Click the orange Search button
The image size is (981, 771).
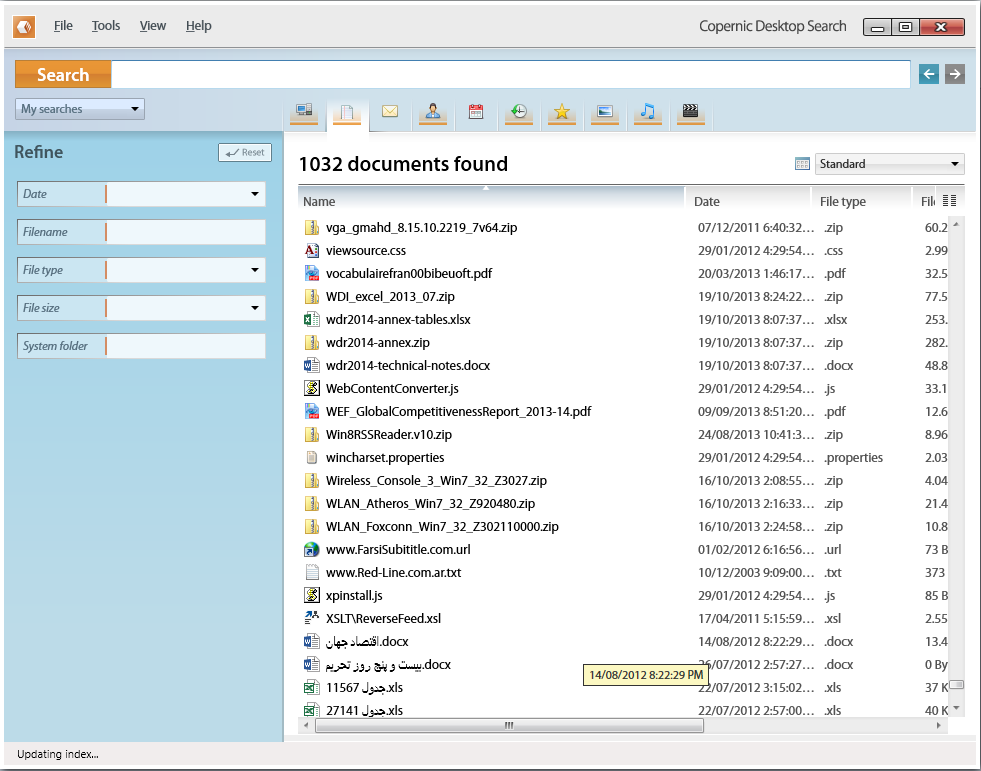pyautogui.click(x=63, y=74)
